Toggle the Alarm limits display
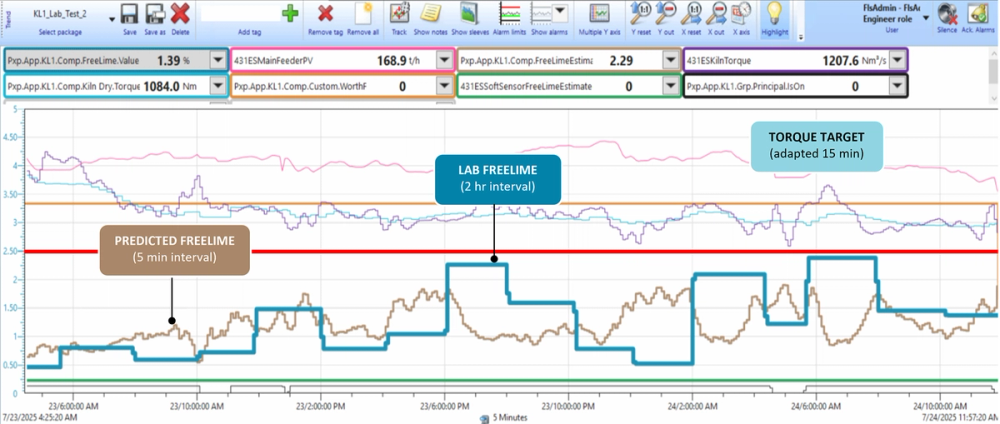 tap(510, 13)
